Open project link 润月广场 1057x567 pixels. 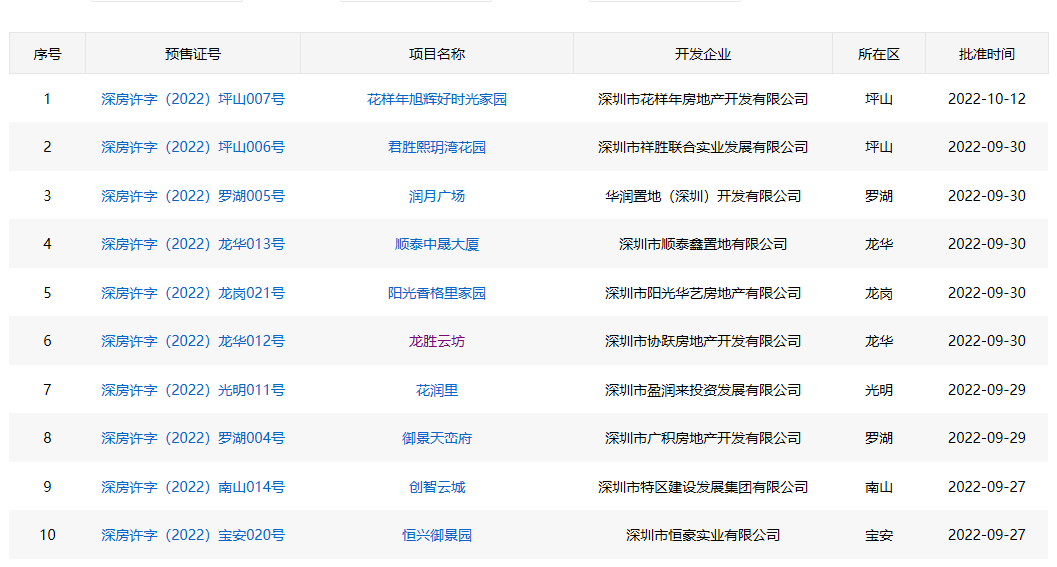[x=437, y=196]
